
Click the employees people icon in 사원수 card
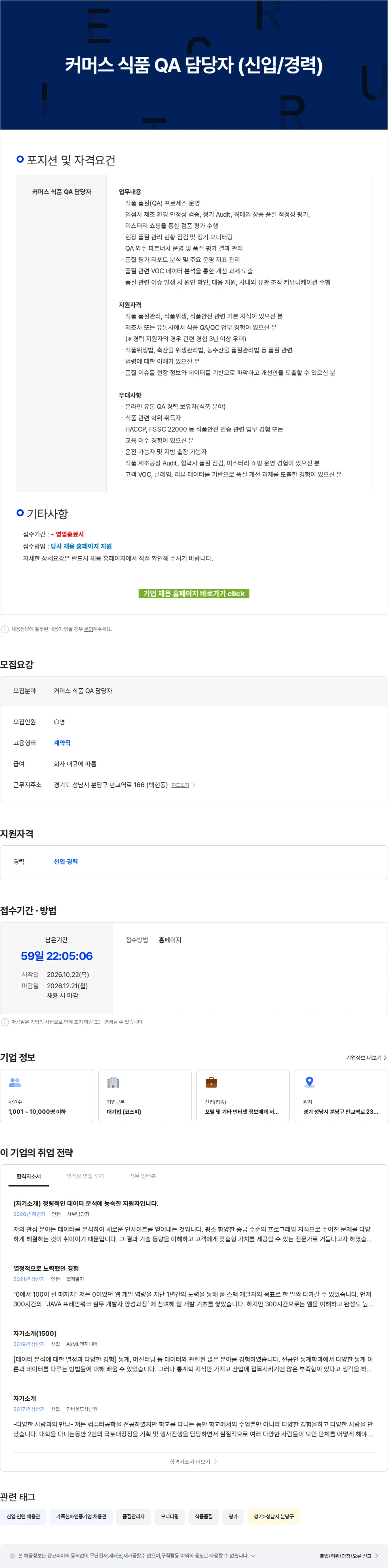(15, 1083)
